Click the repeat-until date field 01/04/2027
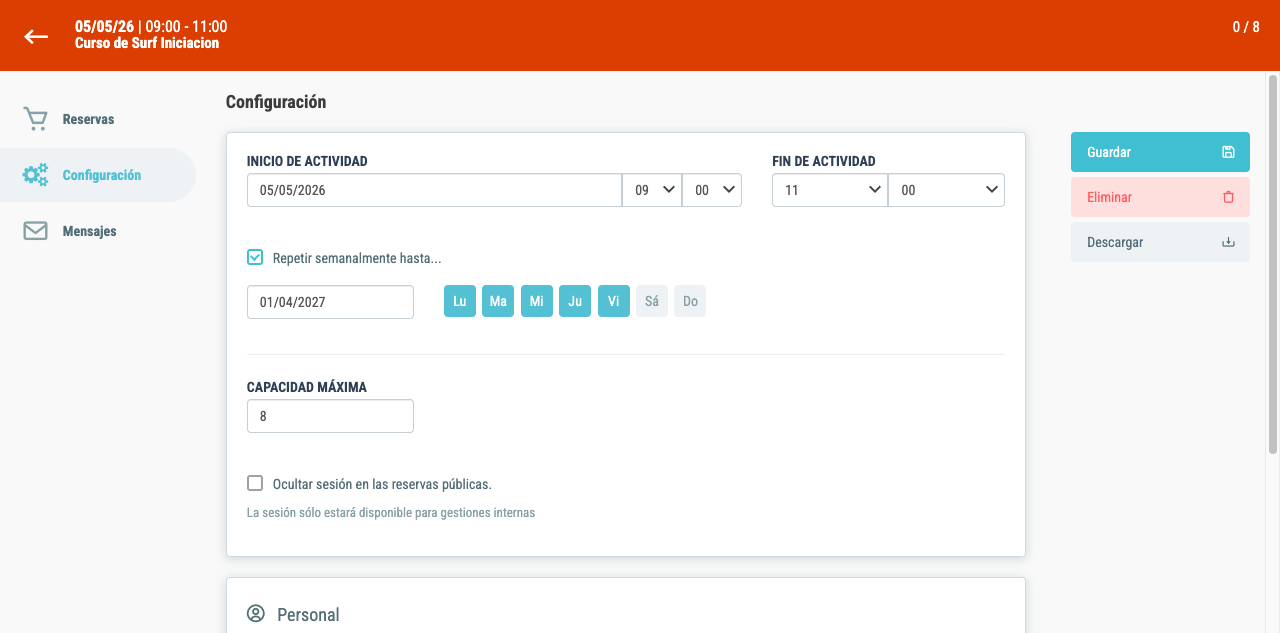1280x633 pixels. point(330,302)
